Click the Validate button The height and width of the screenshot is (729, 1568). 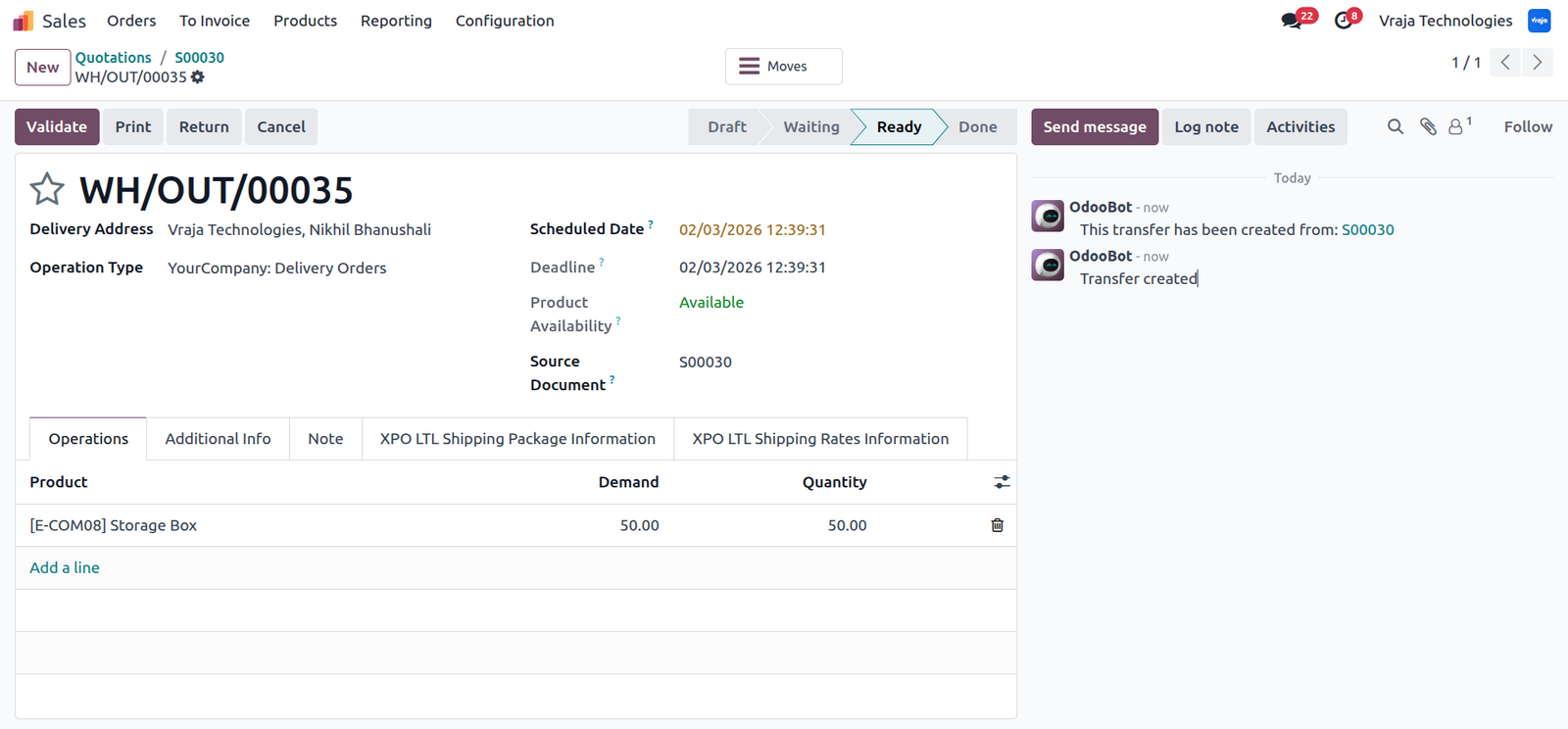click(57, 126)
